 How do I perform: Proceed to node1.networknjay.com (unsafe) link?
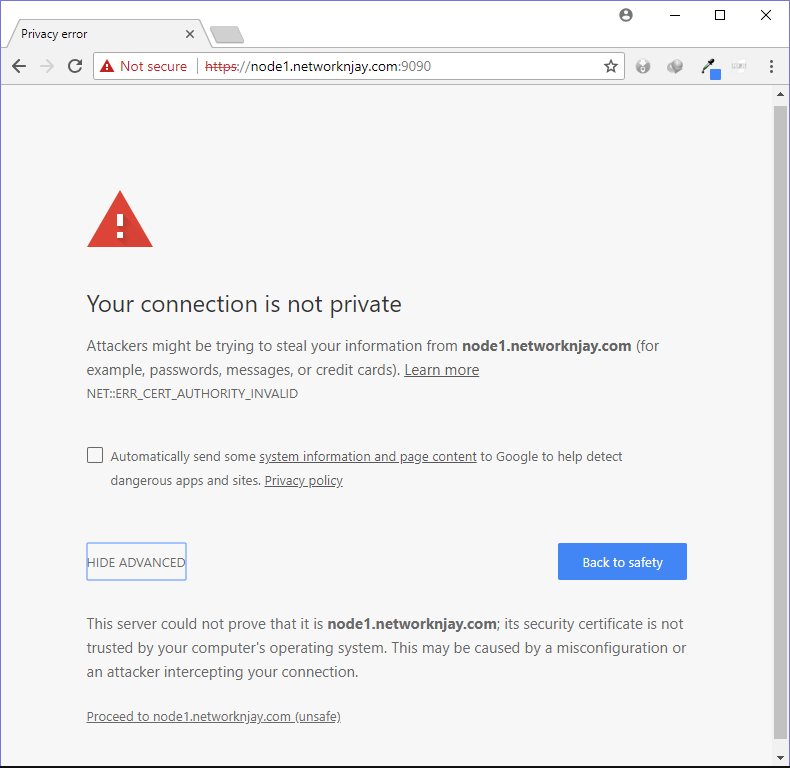(x=213, y=716)
